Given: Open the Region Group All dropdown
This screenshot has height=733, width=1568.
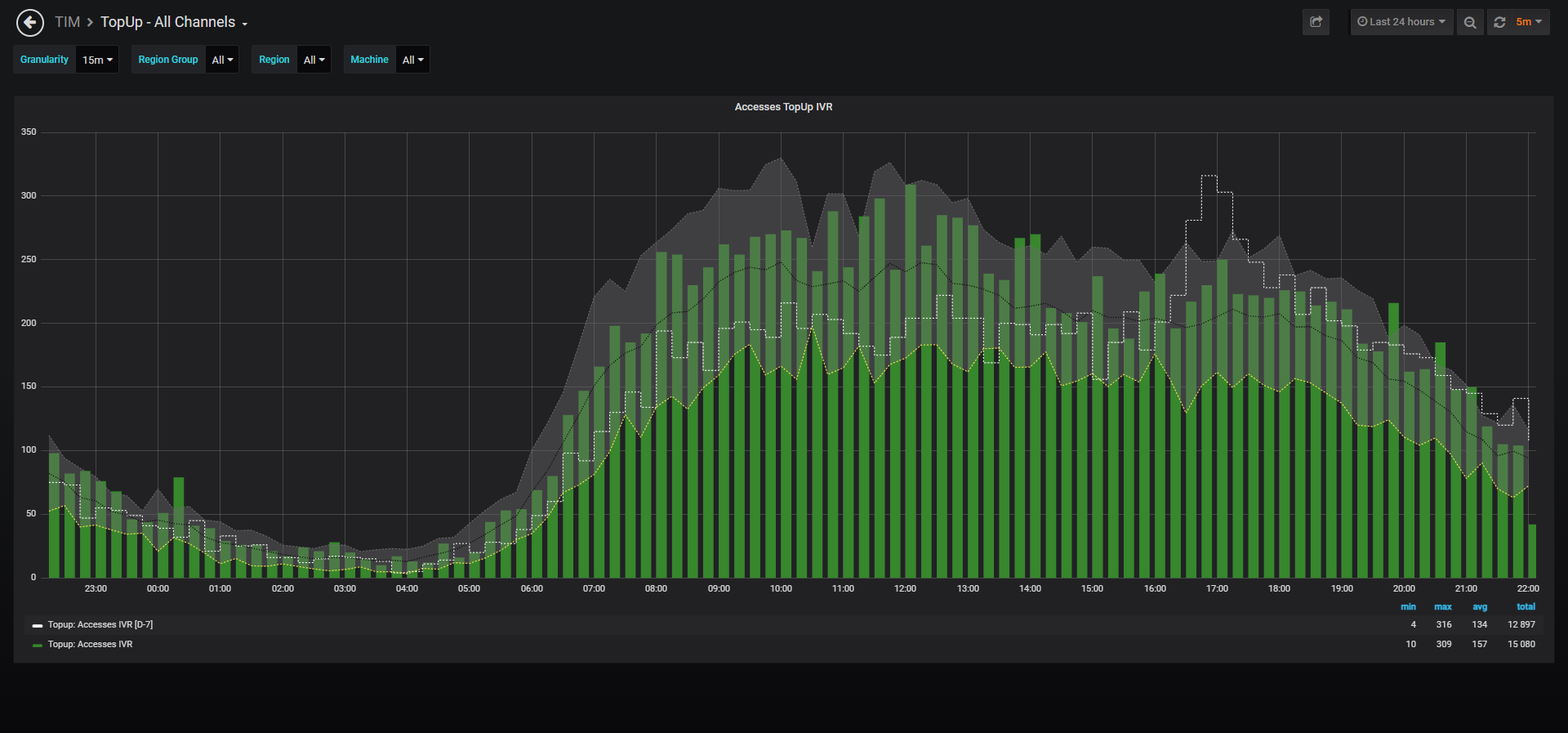Looking at the screenshot, I should [222, 60].
